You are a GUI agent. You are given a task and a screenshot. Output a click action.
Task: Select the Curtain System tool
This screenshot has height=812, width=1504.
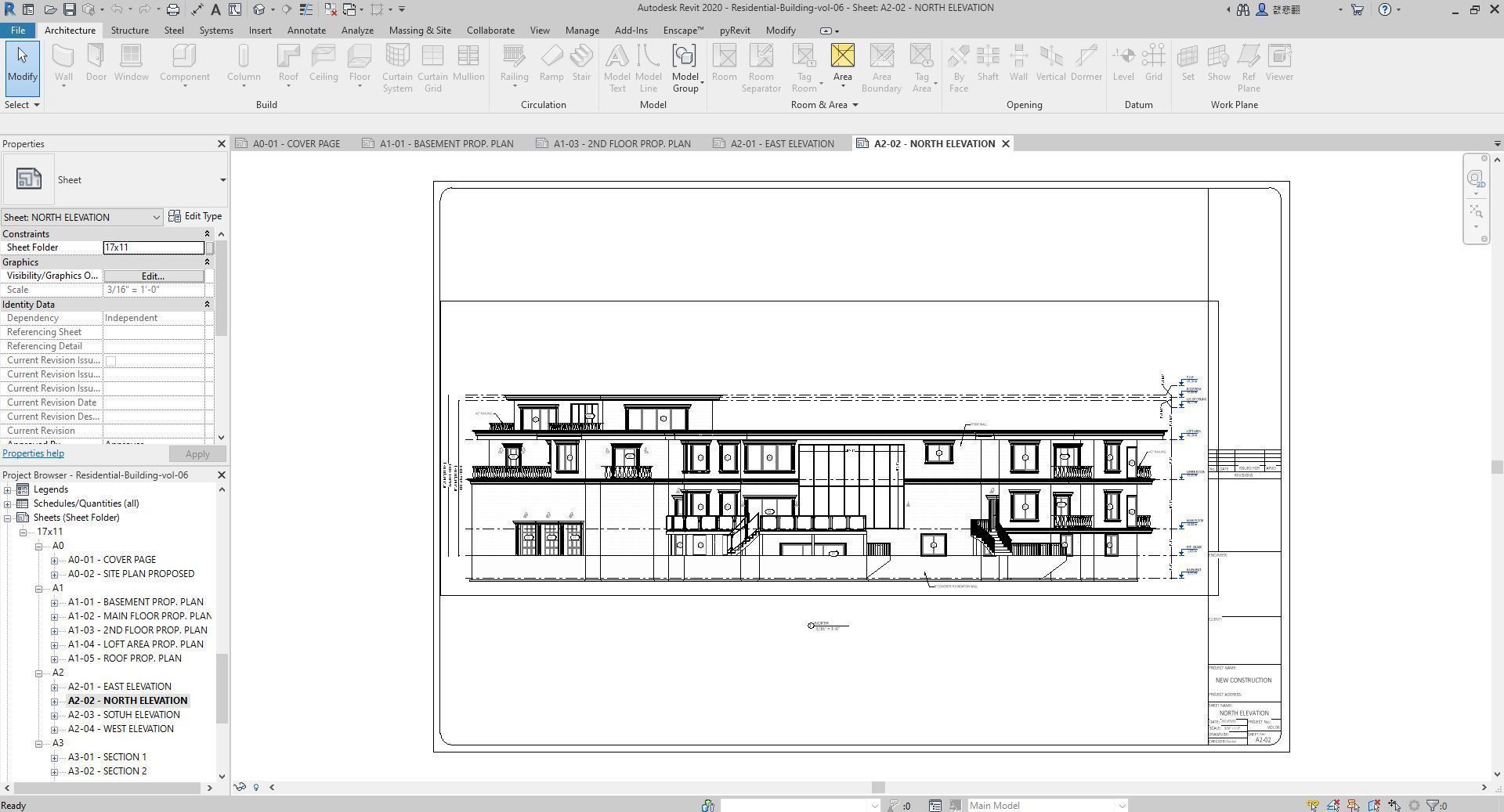[397, 68]
